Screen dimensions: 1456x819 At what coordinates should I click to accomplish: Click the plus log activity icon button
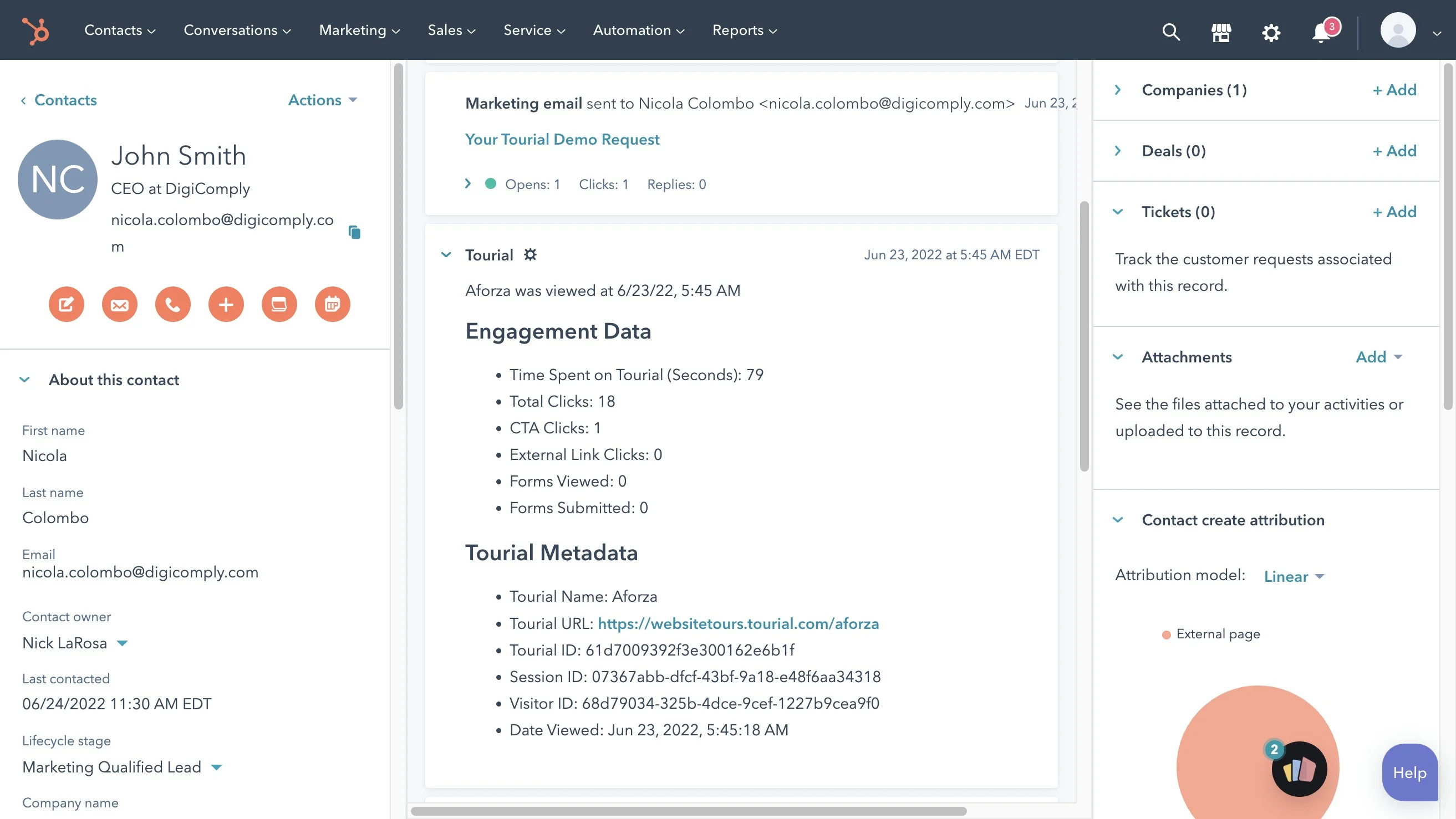click(226, 304)
